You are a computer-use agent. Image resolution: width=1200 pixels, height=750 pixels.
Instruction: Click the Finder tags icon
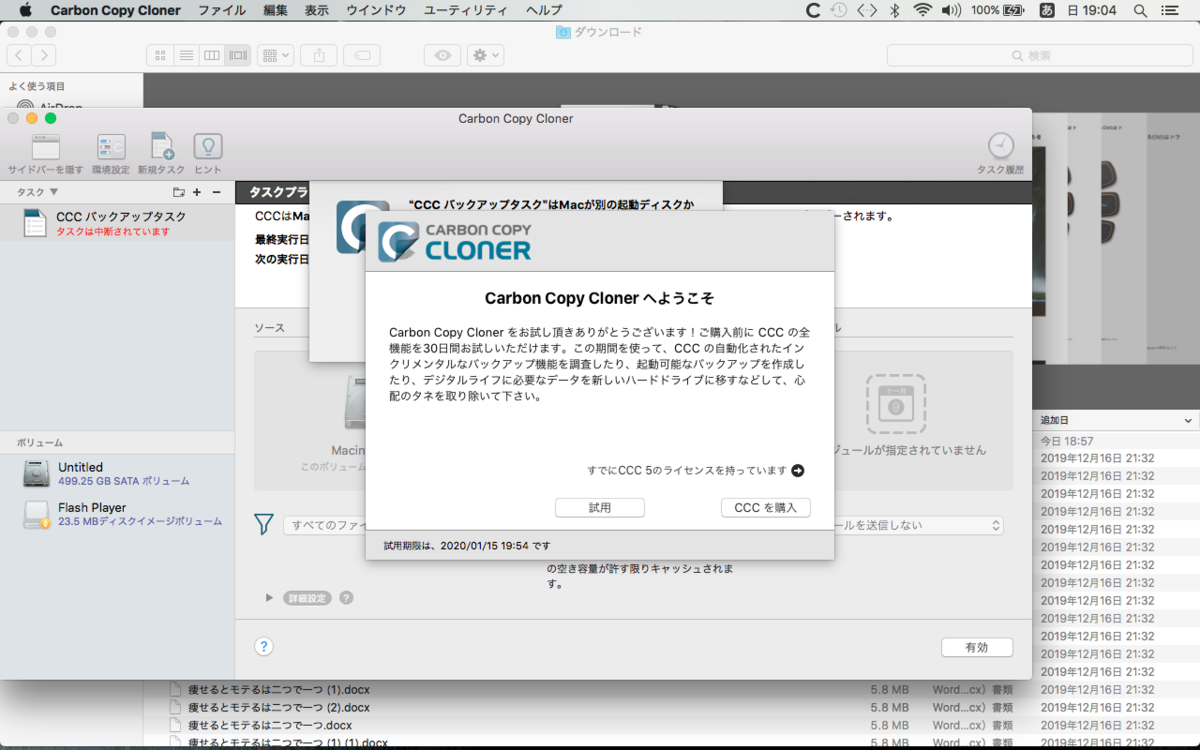pos(363,55)
